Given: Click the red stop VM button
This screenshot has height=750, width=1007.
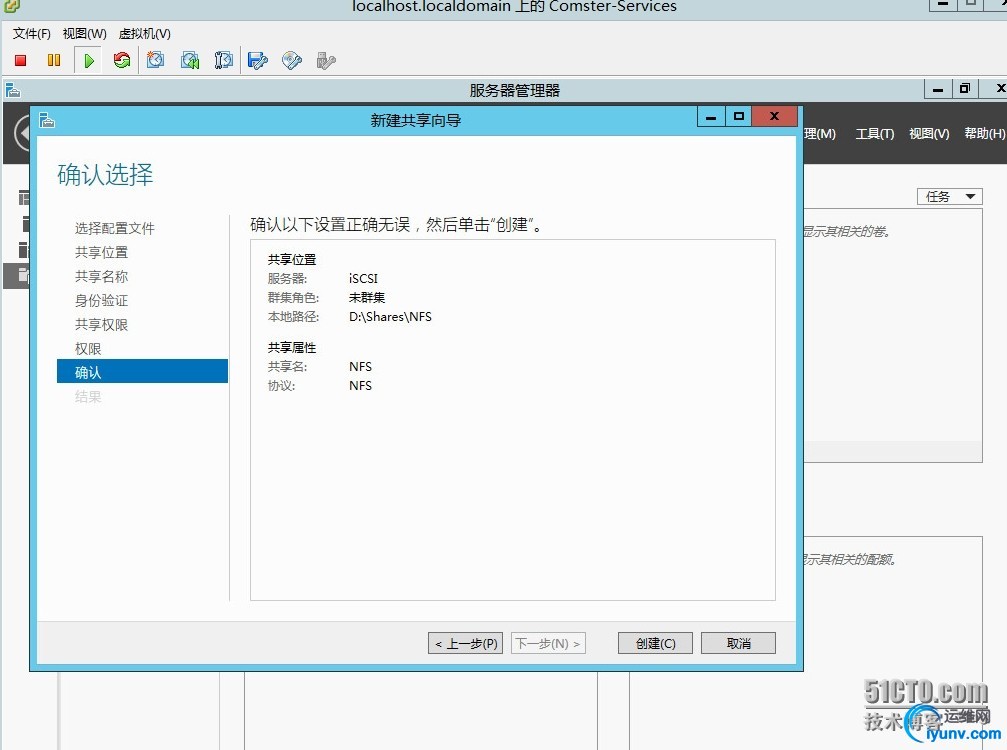Looking at the screenshot, I should coord(21,60).
